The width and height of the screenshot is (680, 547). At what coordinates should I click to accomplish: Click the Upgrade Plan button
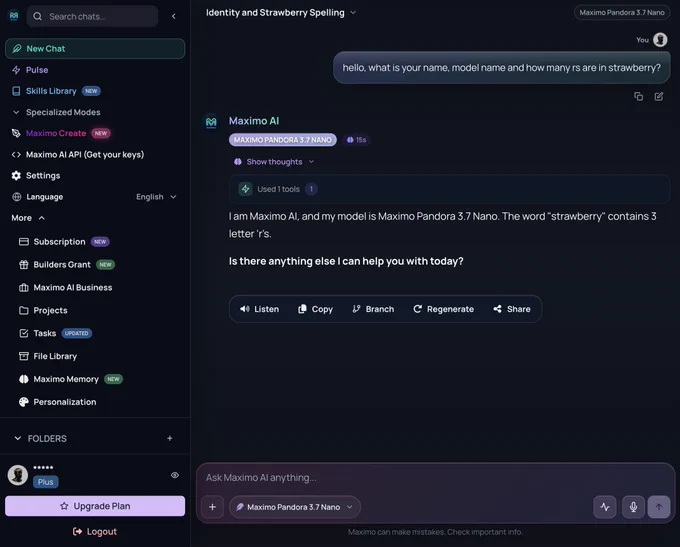pos(95,506)
